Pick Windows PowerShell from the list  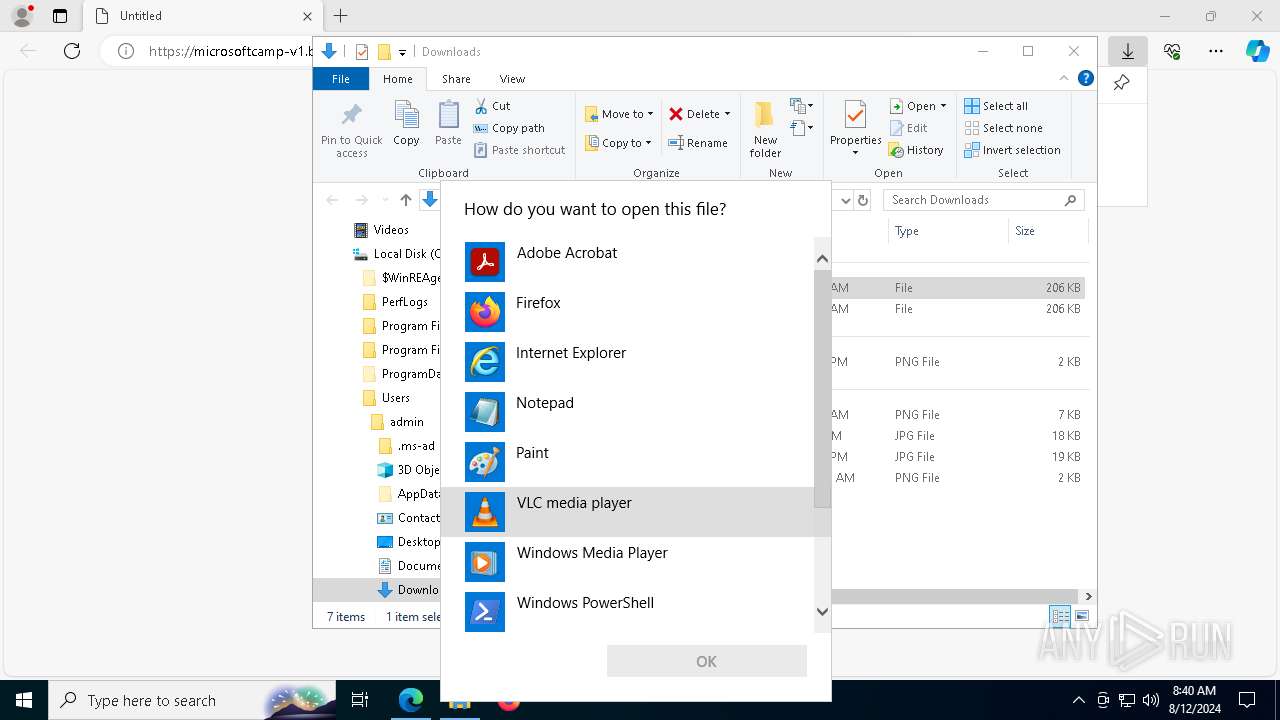tap(627, 612)
